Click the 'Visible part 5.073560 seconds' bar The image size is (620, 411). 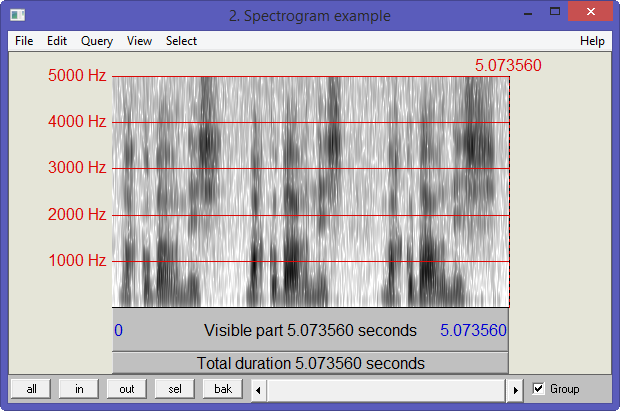[x=310, y=330]
